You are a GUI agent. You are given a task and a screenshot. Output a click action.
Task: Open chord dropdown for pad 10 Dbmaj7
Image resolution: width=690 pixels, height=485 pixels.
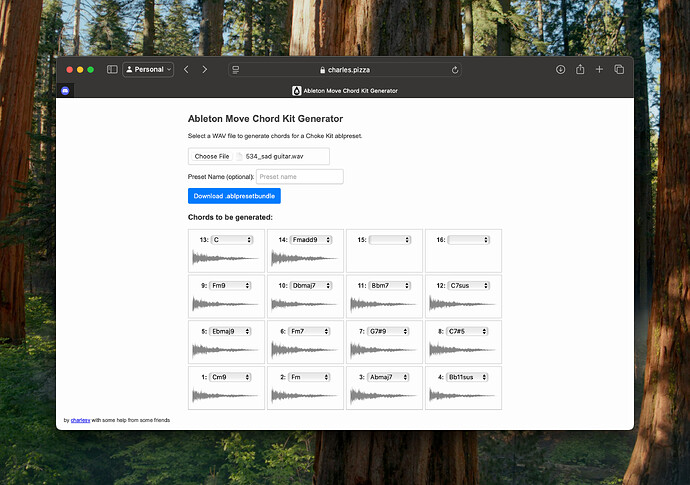click(x=311, y=286)
